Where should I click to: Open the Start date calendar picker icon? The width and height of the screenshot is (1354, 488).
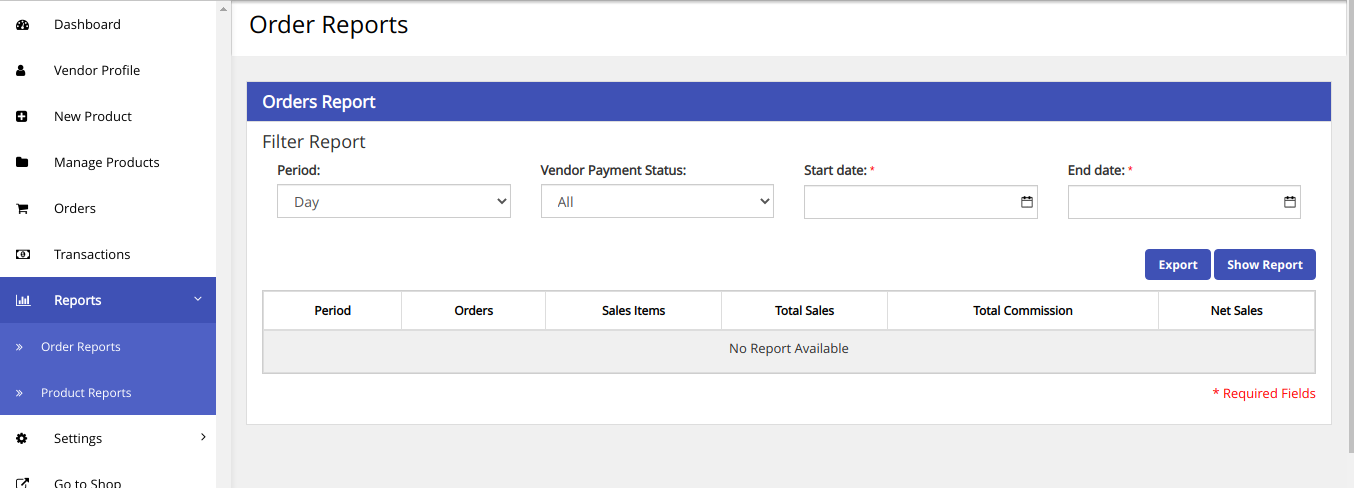click(1026, 202)
